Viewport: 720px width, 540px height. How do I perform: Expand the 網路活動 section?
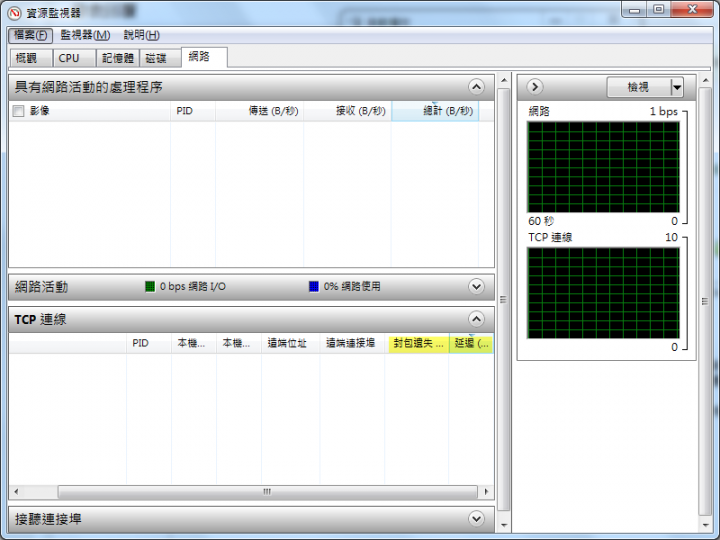(476, 287)
